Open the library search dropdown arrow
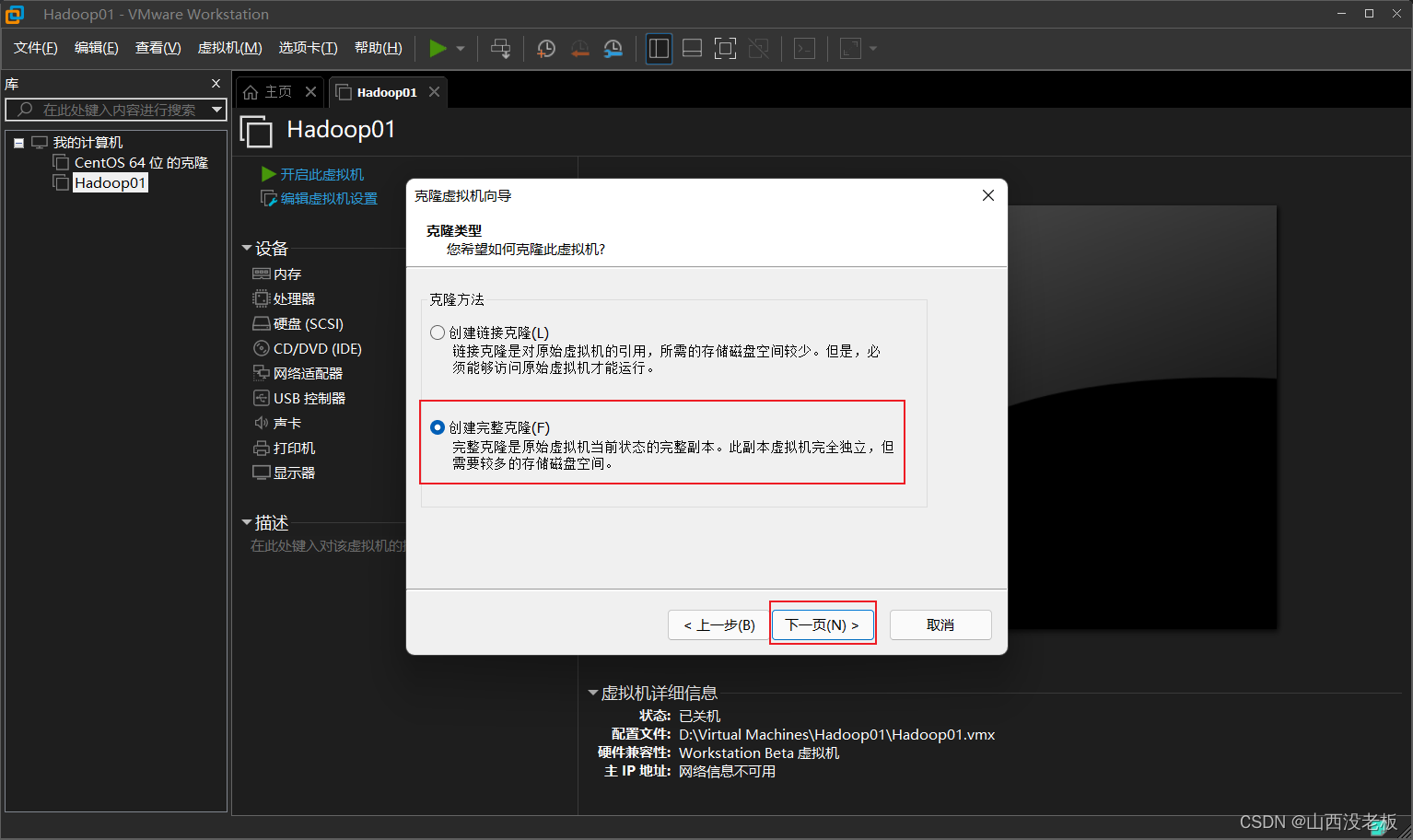Screen dimensions: 1413x840 (x=217, y=110)
